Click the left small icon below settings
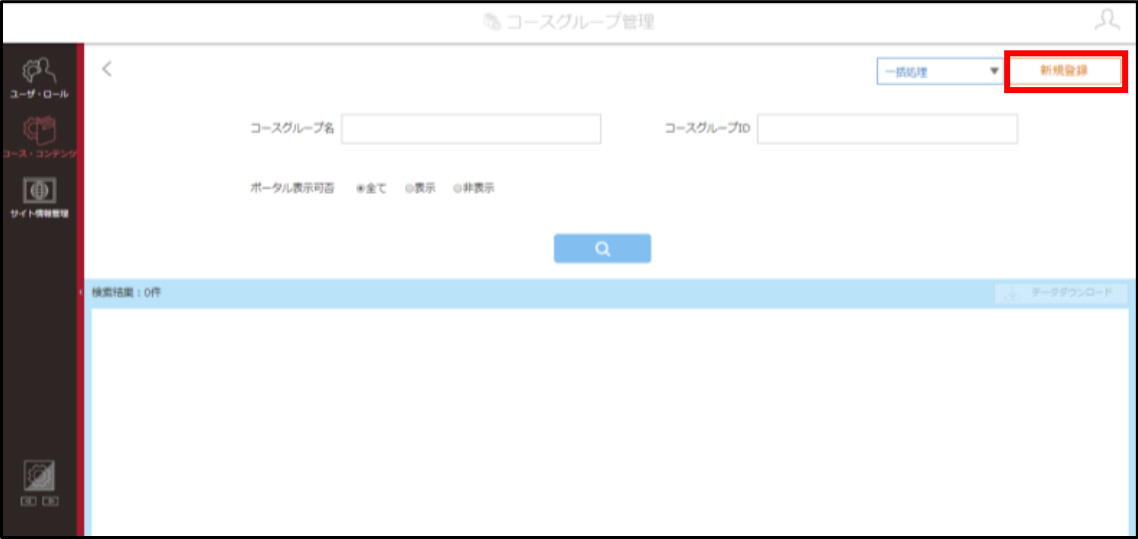The height and width of the screenshot is (539, 1138). tap(28, 501)
